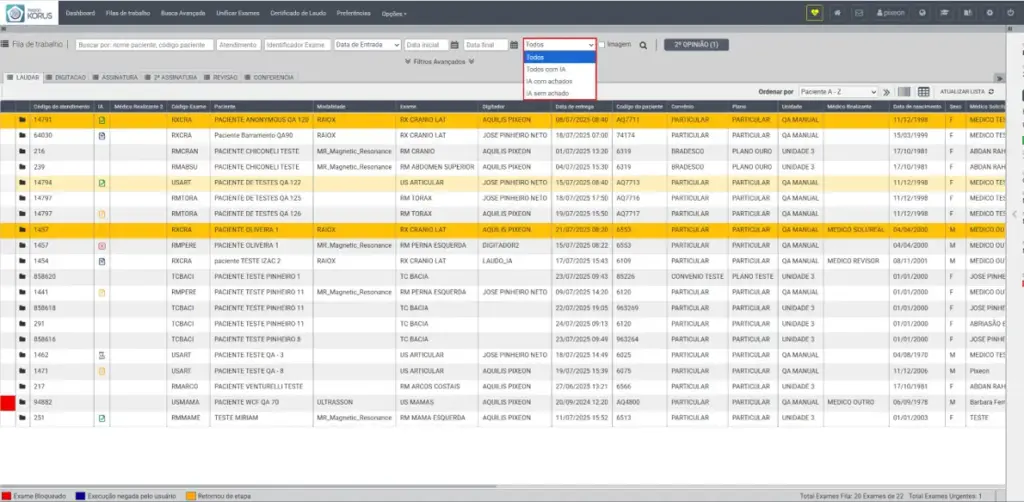Click the blue IA icon on row 1454
The image size is (1024, 502).
(101, 261)
